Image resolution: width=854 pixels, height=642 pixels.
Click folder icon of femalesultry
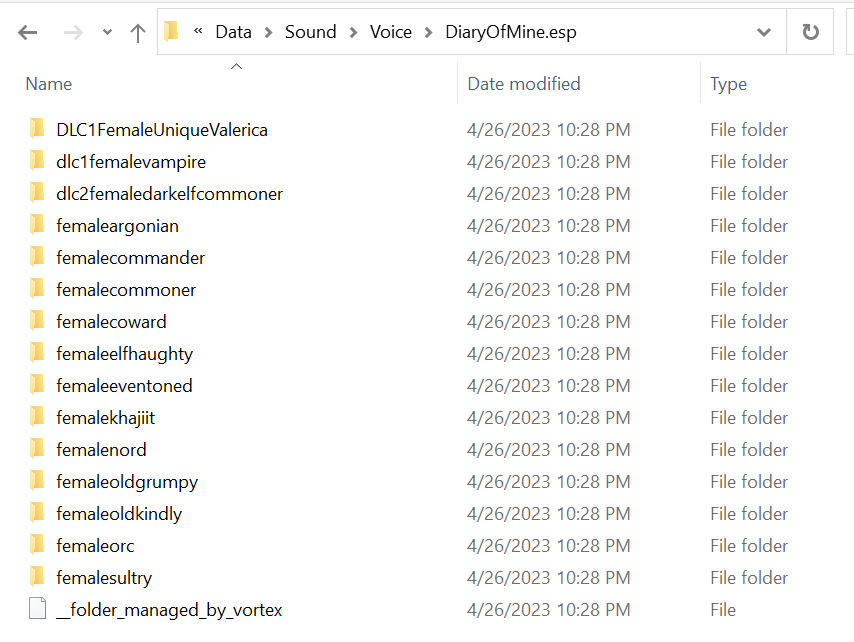[37, 577]
